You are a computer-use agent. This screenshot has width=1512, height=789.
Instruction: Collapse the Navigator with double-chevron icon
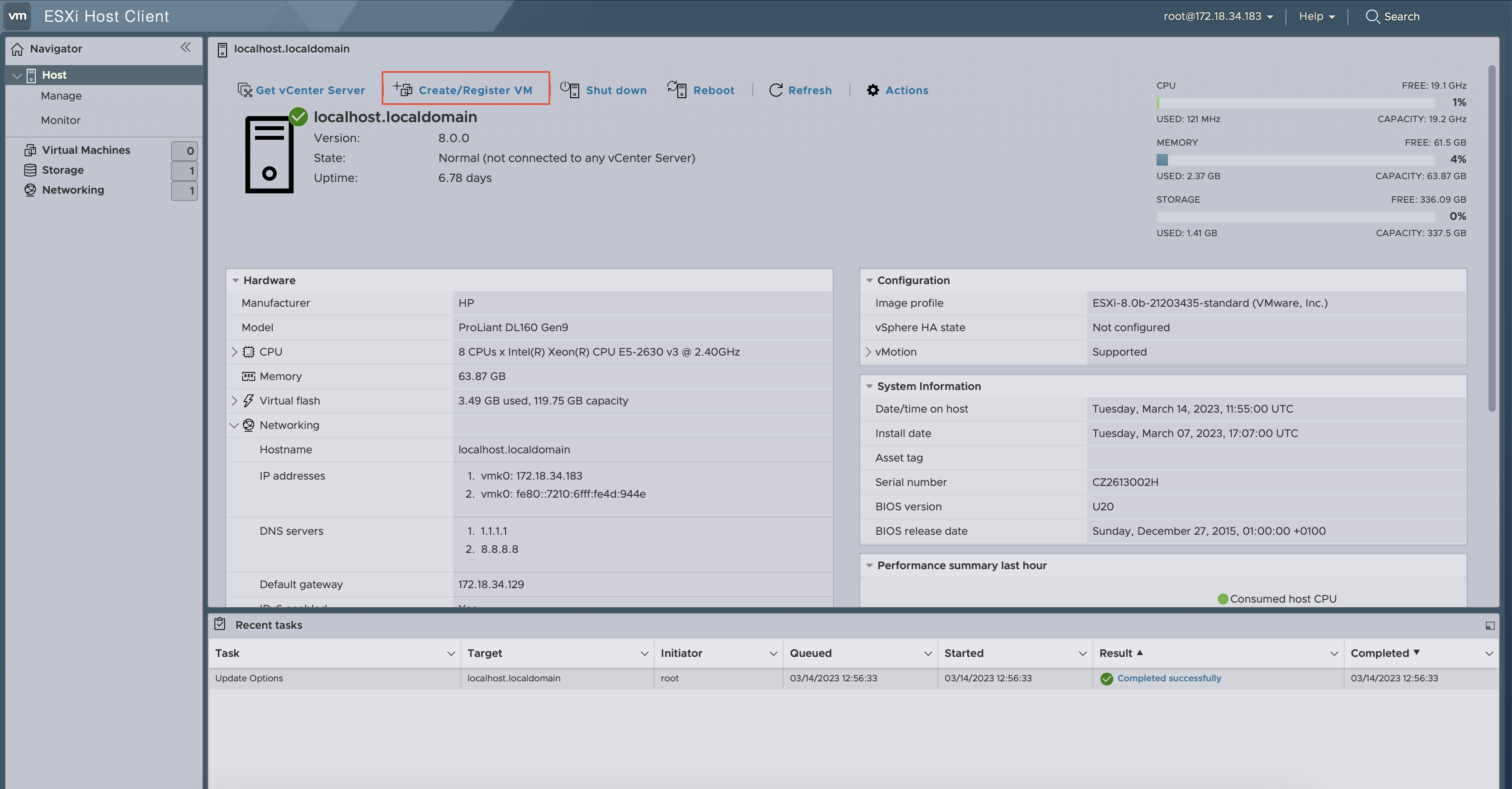[x=185, y=47]
